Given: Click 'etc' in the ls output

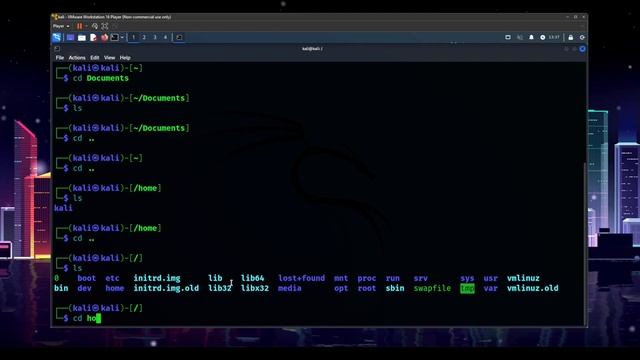Looking at the screenshot, I should 112,278.
